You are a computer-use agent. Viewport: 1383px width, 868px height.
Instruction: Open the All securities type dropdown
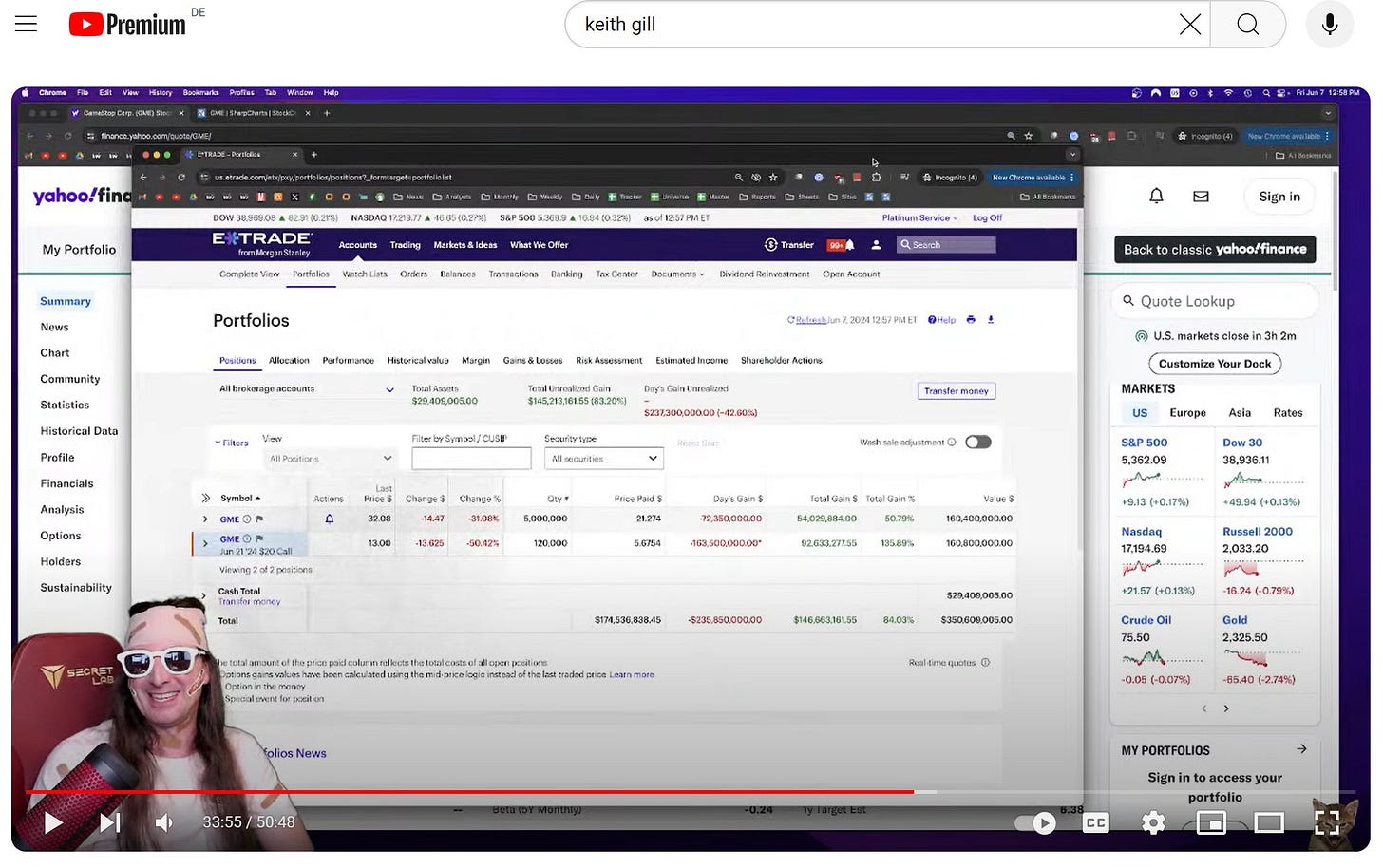click(x=604, y=459)
